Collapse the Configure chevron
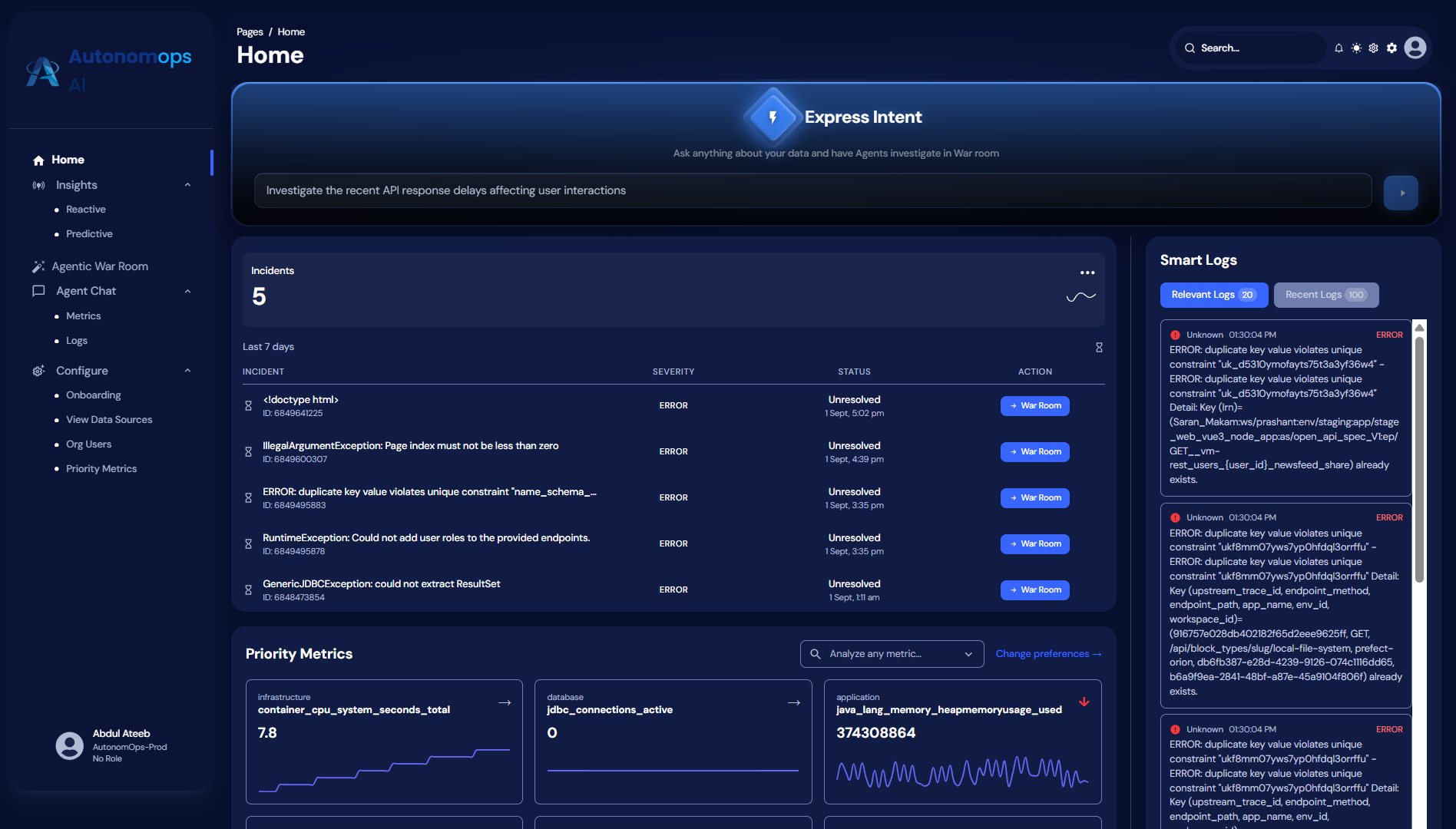Image resolution: width=1456 pixels, height=829 pixels. pos(187,371)
